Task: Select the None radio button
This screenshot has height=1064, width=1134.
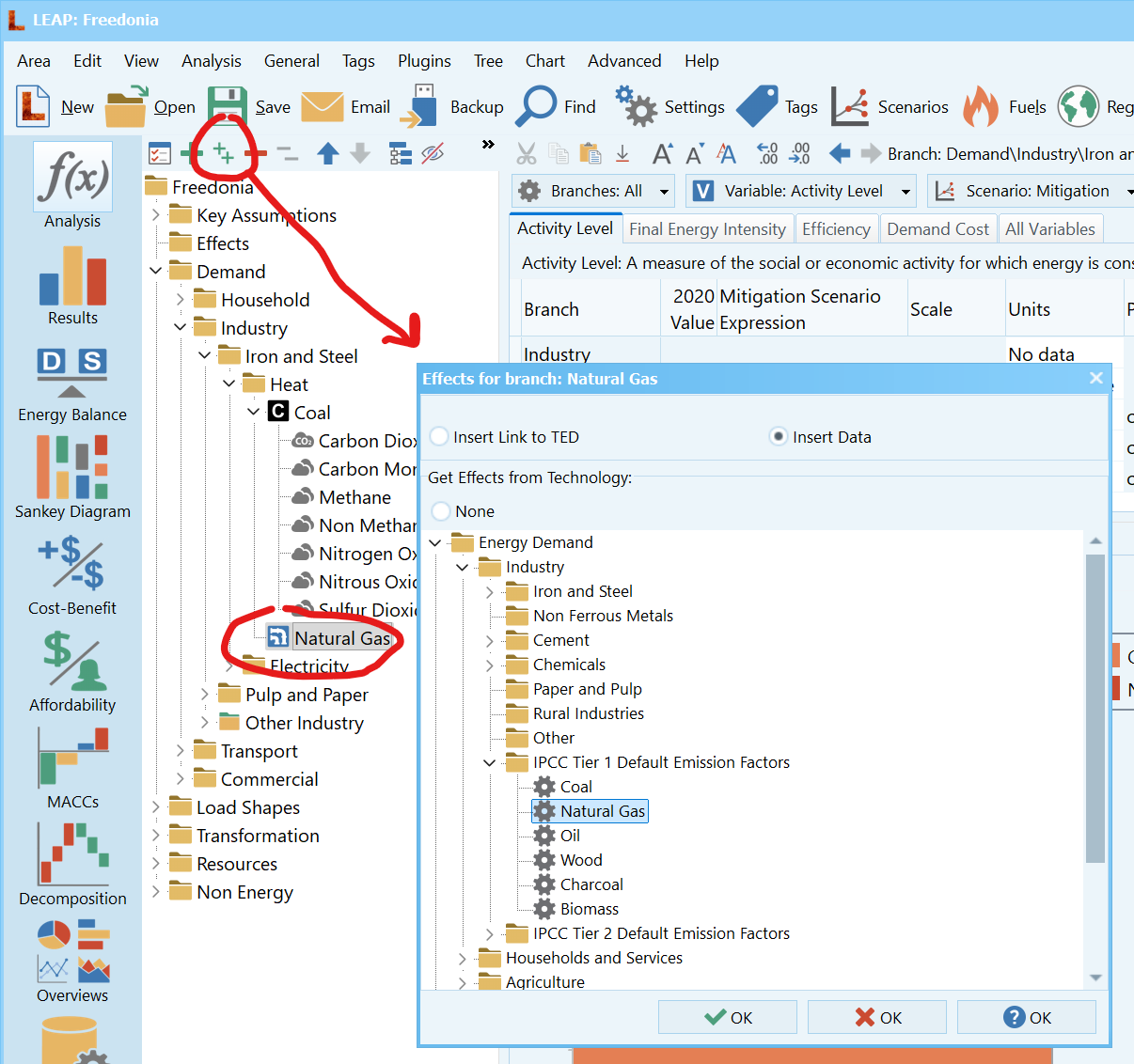Action: tap(441, 511)
